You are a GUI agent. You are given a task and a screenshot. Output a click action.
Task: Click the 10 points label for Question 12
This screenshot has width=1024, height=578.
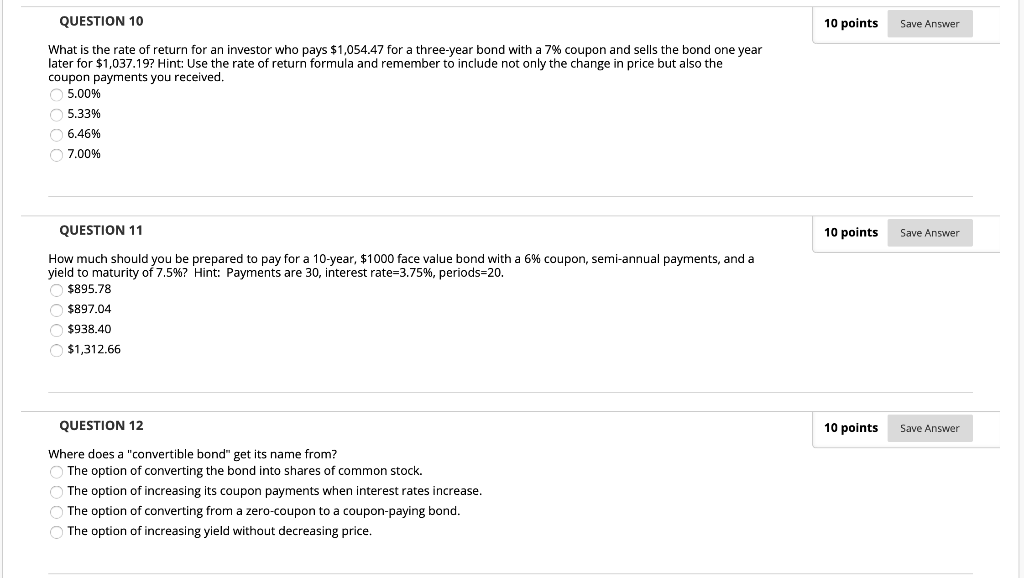coord(851,427)
